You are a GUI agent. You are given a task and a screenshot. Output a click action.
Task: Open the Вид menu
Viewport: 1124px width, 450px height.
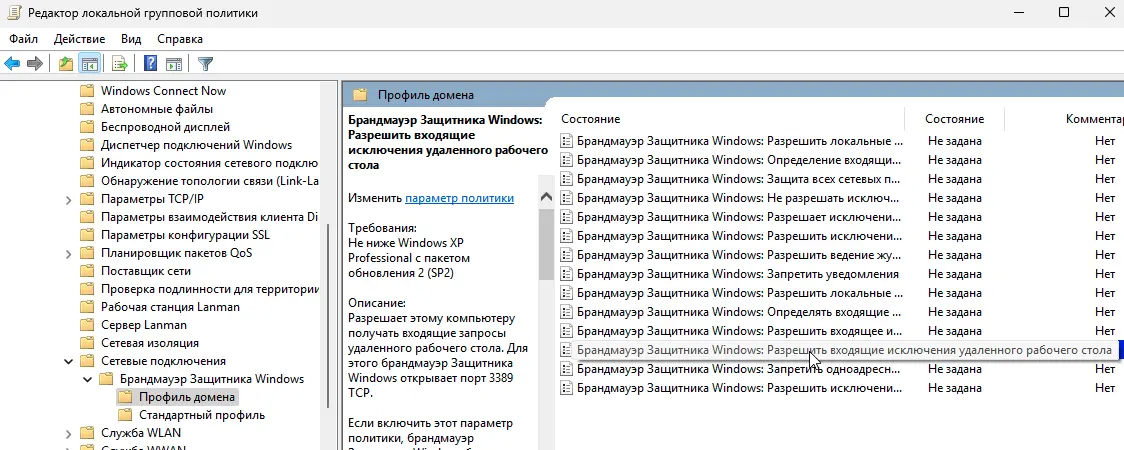point(131,39)
